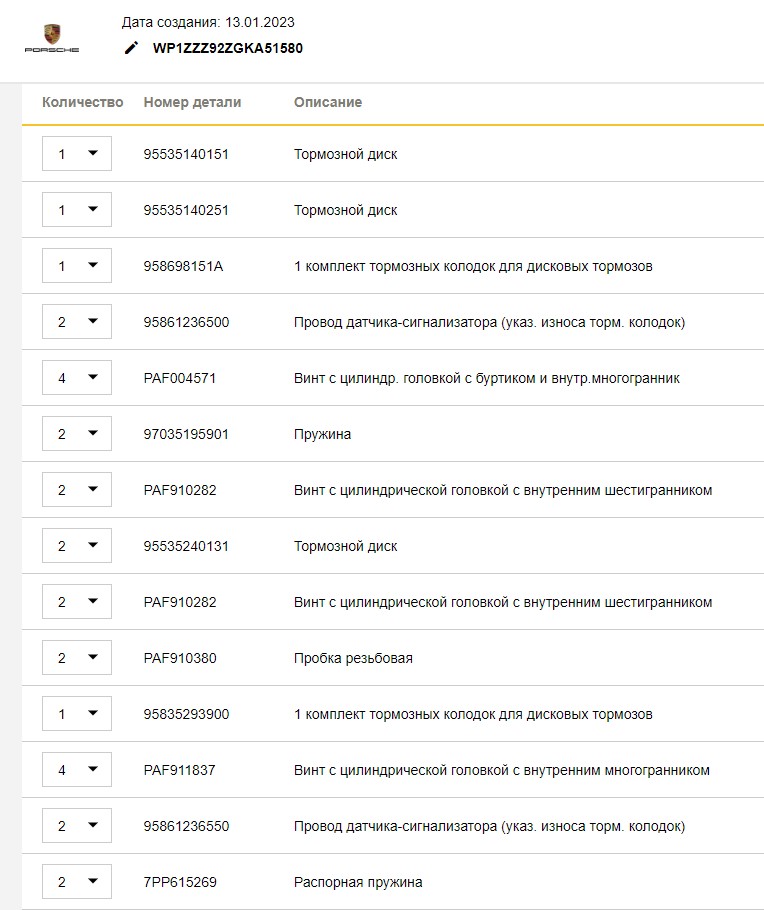Screen dimensions: 764x910
Task: Open quantity dropdown for part 95861236500
Action: 77,322
